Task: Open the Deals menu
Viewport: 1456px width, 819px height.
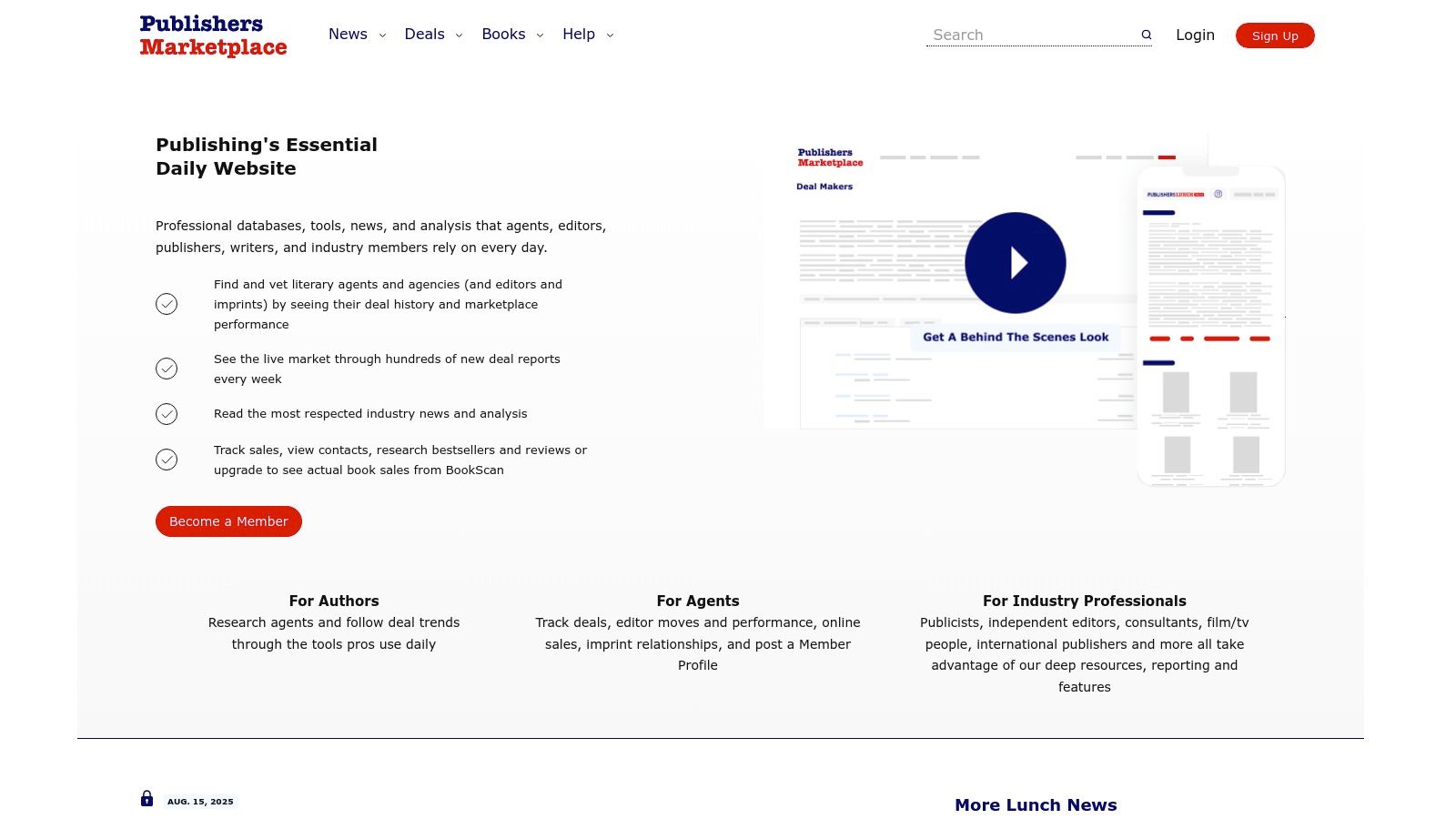Action: (x=424, y=35)
